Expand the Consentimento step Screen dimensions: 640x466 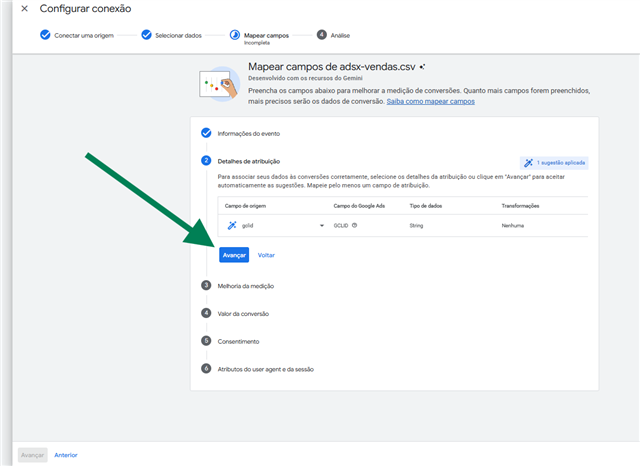pos(238,342)
